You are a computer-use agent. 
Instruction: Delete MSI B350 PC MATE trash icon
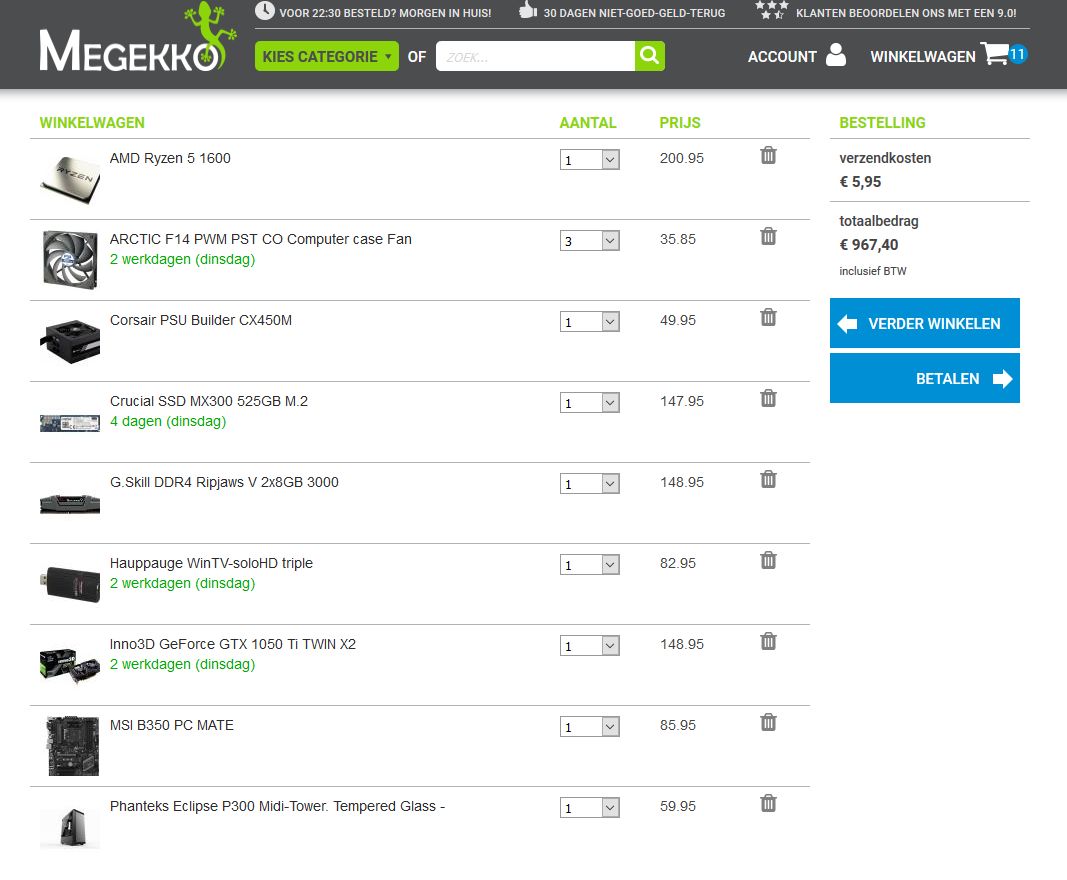[768, 723]
